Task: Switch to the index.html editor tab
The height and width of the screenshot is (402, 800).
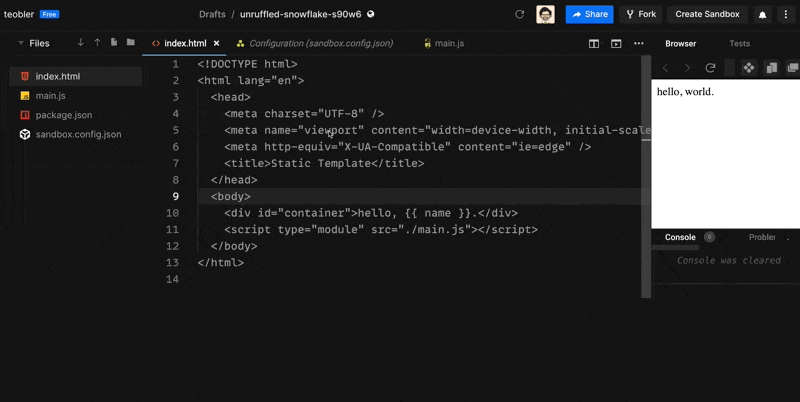Action: point(185,43)
